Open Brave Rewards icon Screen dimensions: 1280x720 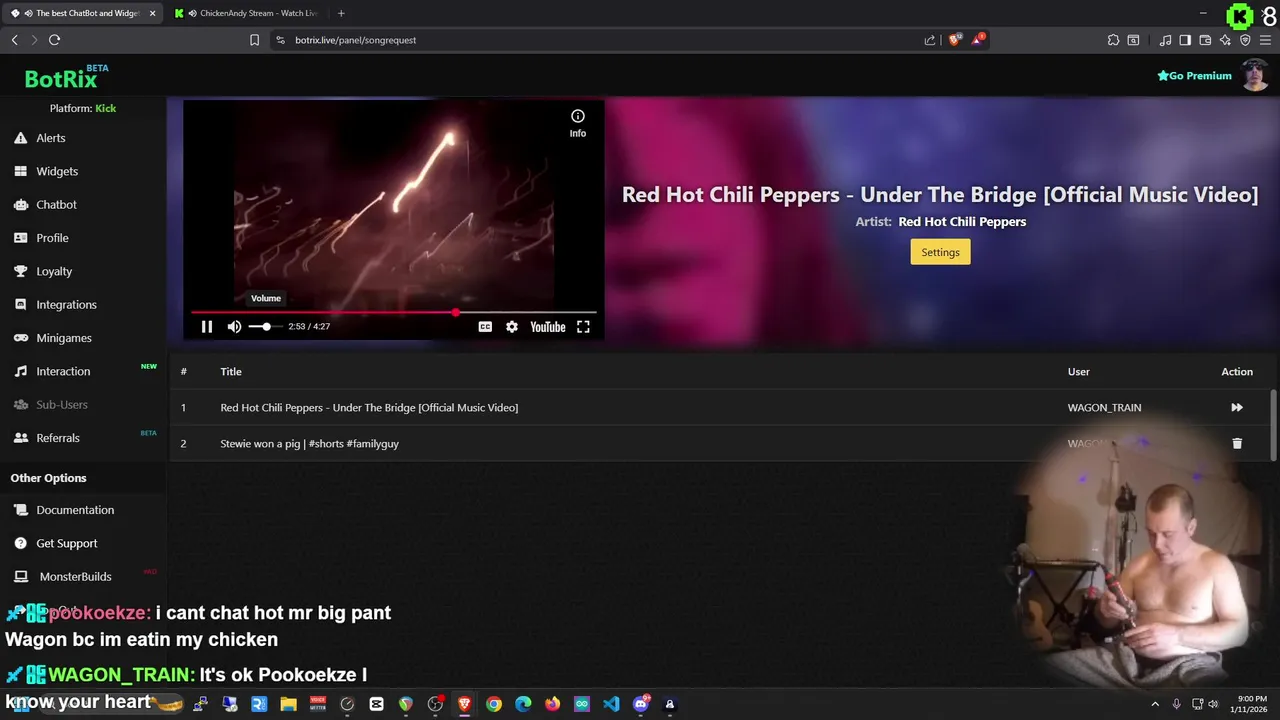coord(979,40)
